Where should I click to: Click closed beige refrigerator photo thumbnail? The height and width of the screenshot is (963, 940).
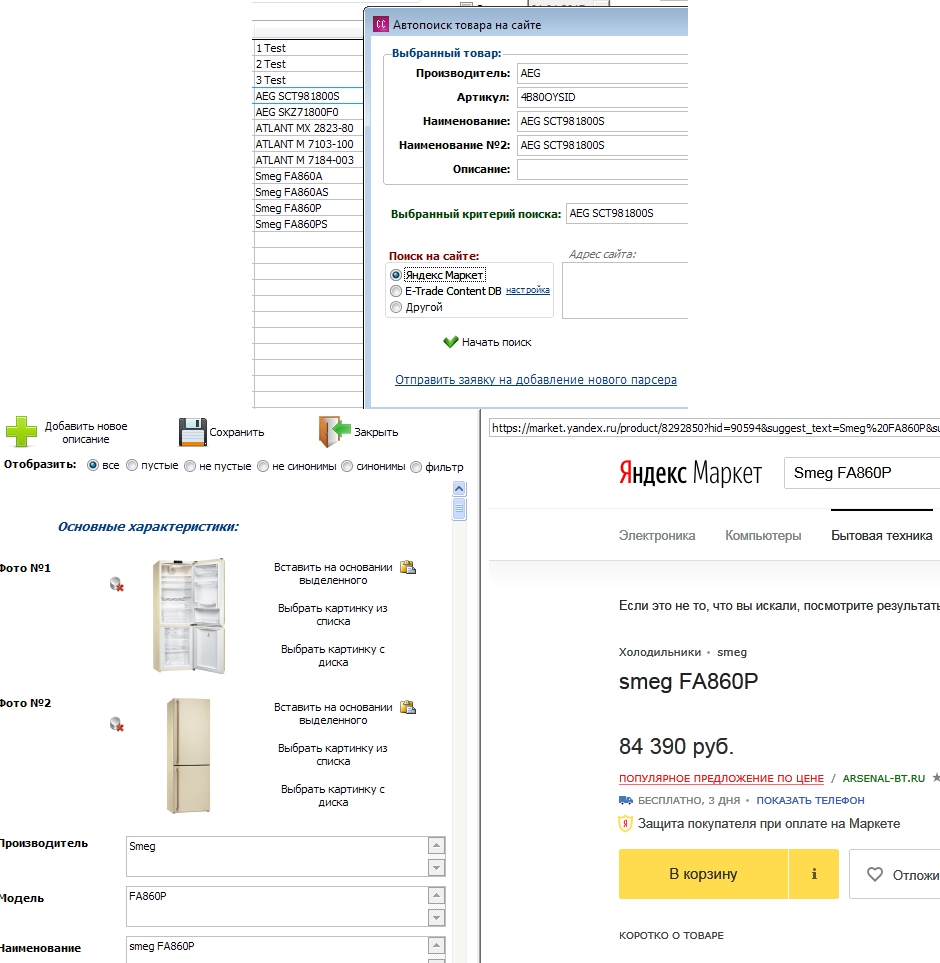coord(188,755)
